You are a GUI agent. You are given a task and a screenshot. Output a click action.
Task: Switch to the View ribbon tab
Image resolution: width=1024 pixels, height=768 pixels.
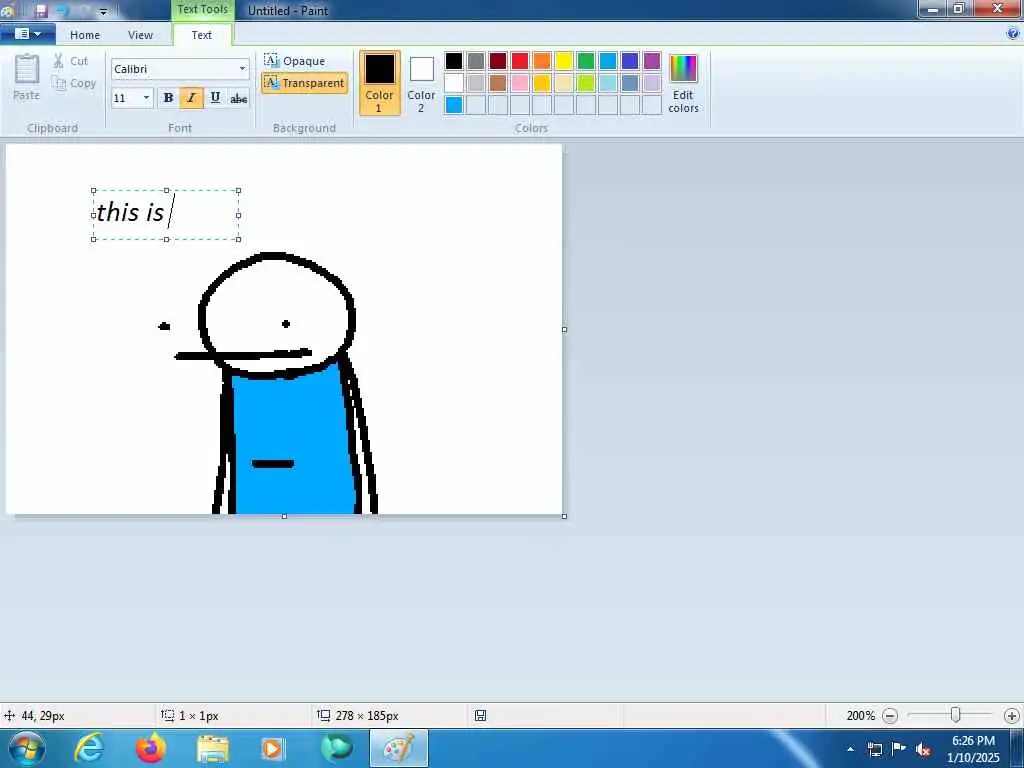(x=140, y=35)
